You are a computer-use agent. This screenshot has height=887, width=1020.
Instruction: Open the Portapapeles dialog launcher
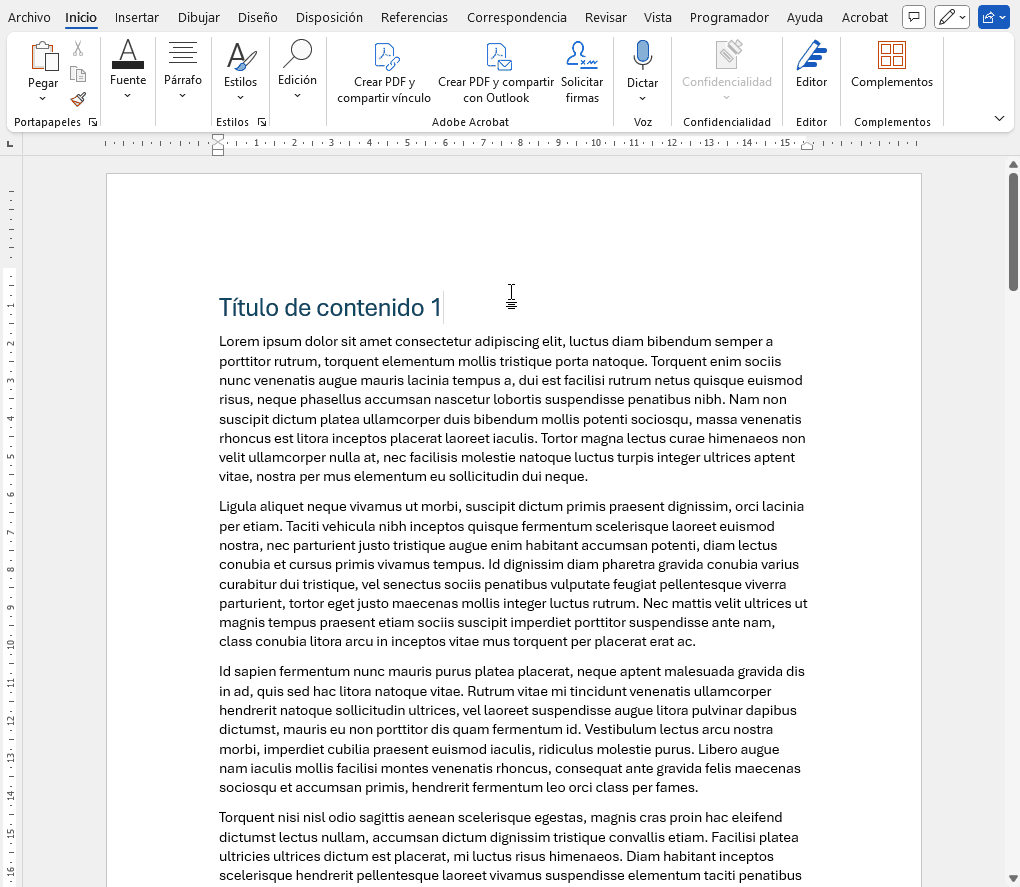(x=93, y=122)
